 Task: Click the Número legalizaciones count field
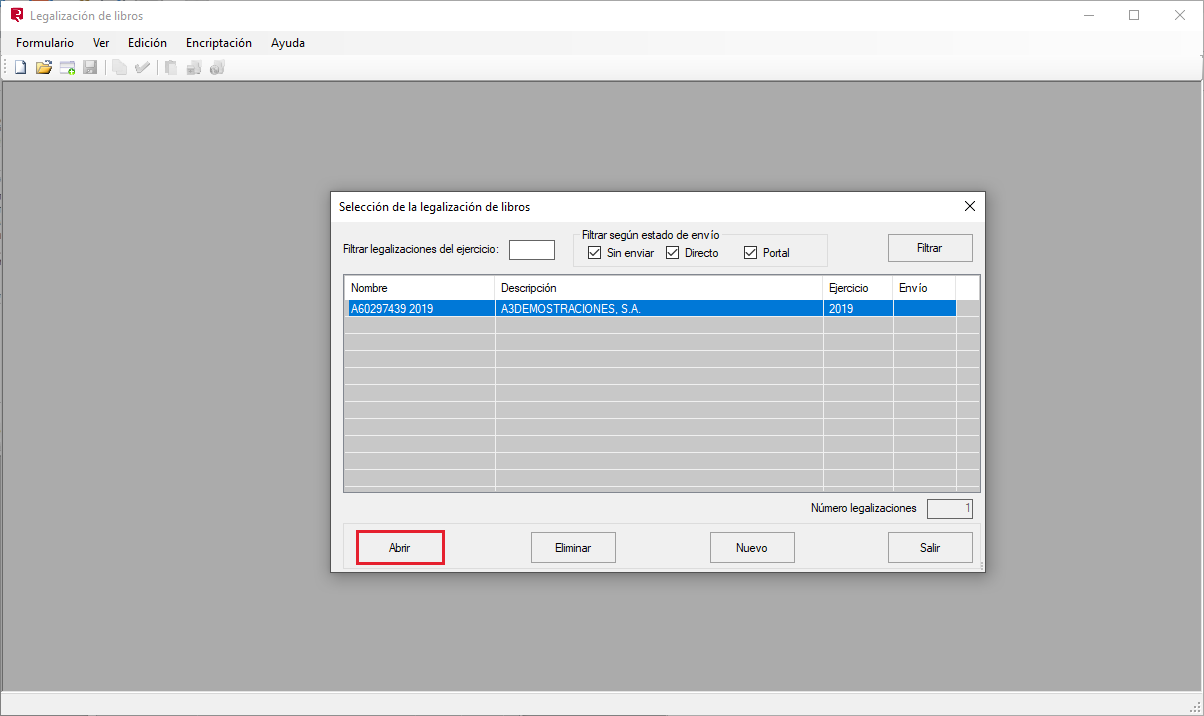coord(950,509)
